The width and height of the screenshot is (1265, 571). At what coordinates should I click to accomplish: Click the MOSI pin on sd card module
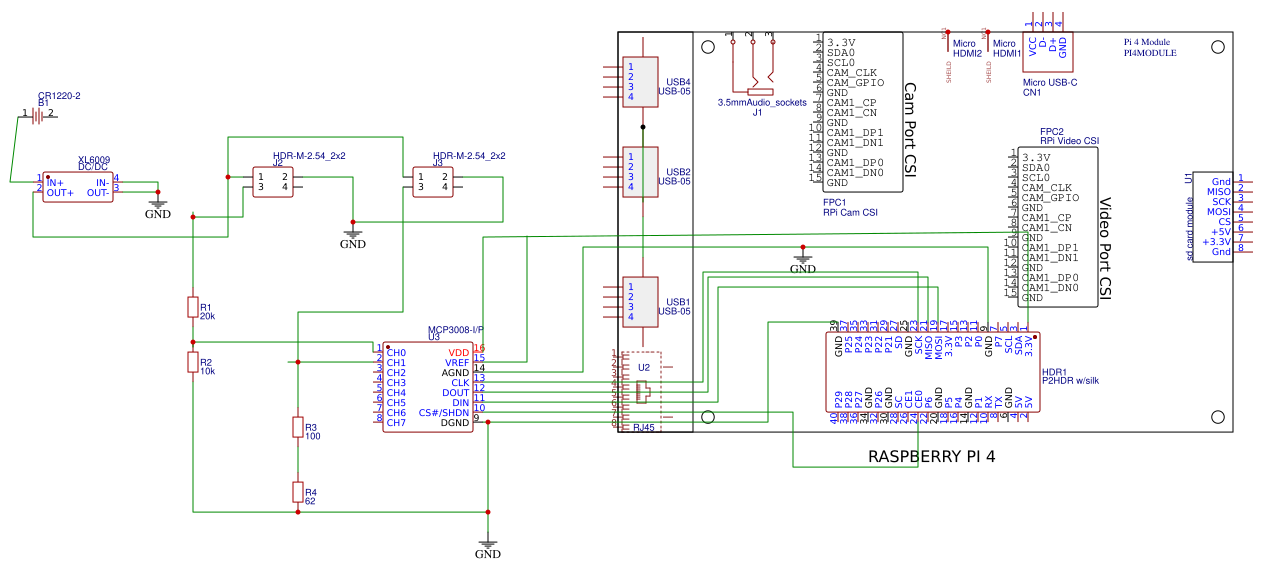point(1219,211)
